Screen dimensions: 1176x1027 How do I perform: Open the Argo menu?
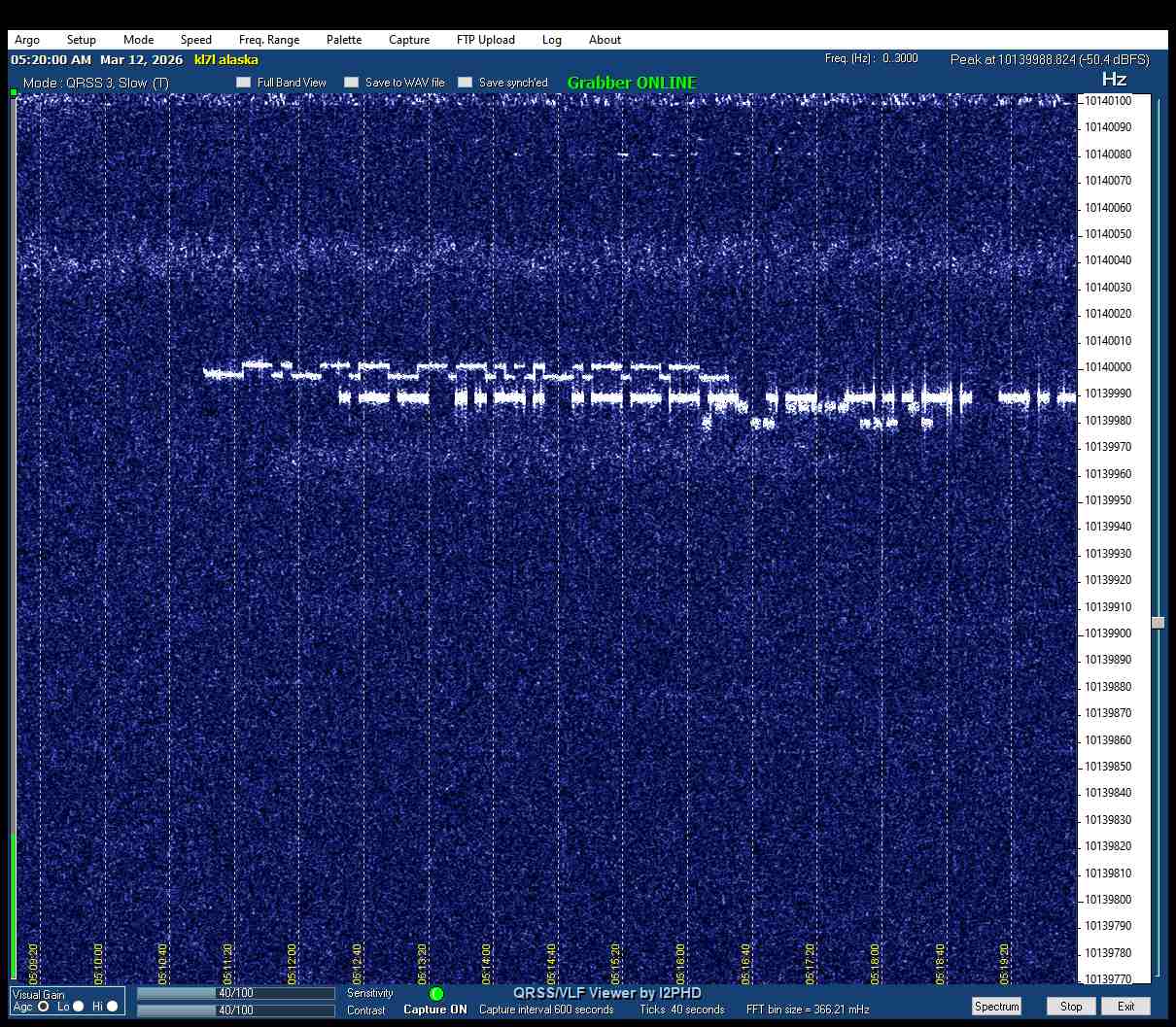tap(27, 40)
